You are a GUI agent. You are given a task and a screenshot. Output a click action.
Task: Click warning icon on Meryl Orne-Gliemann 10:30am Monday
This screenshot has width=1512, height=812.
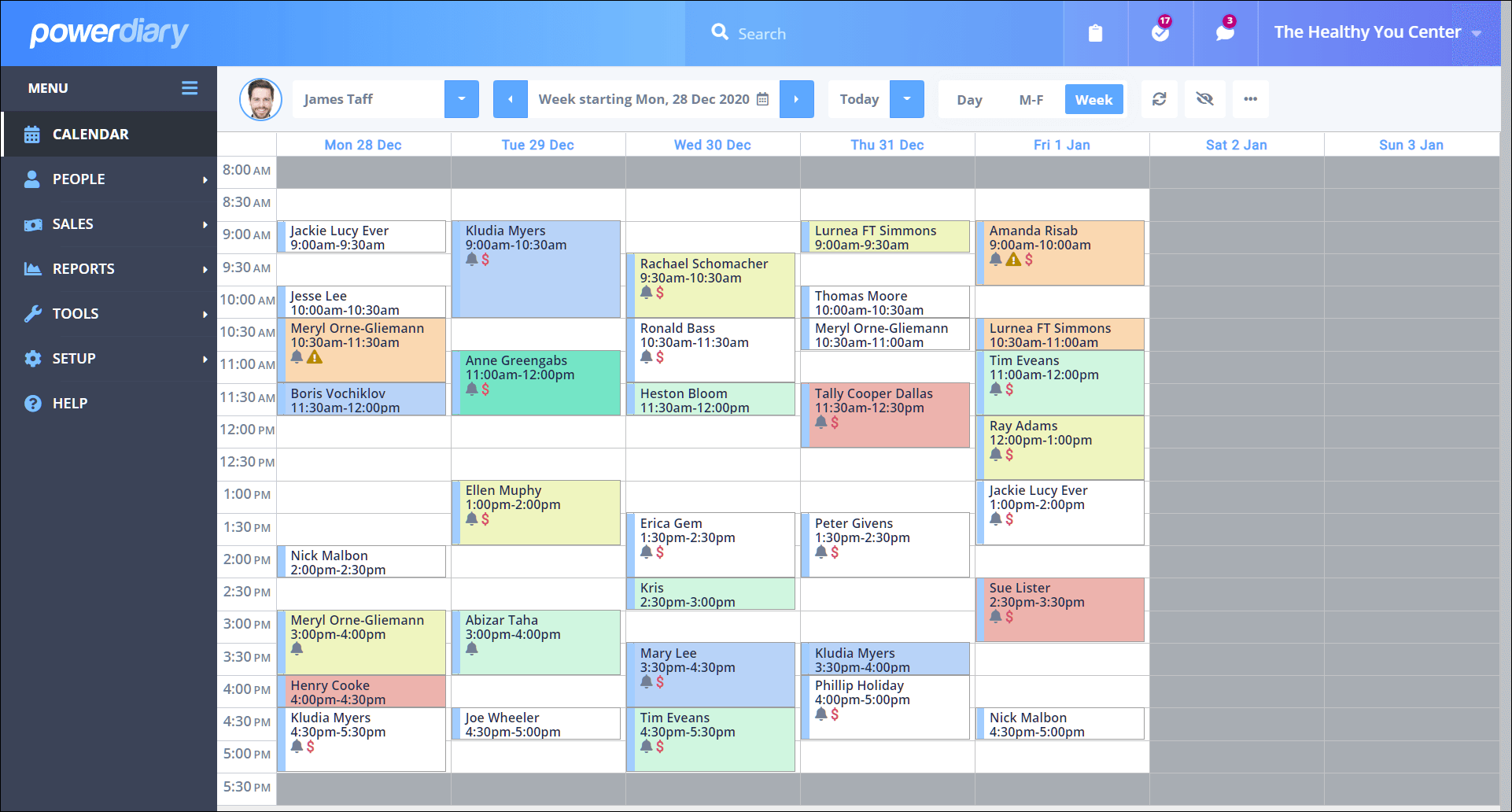click(315, 356)
